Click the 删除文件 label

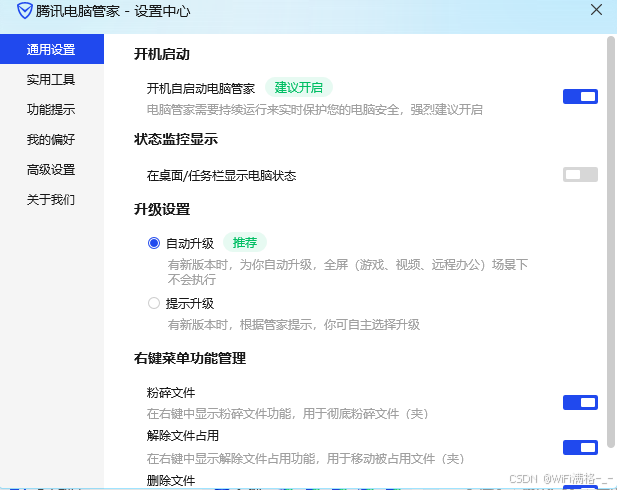coord(171,481)
